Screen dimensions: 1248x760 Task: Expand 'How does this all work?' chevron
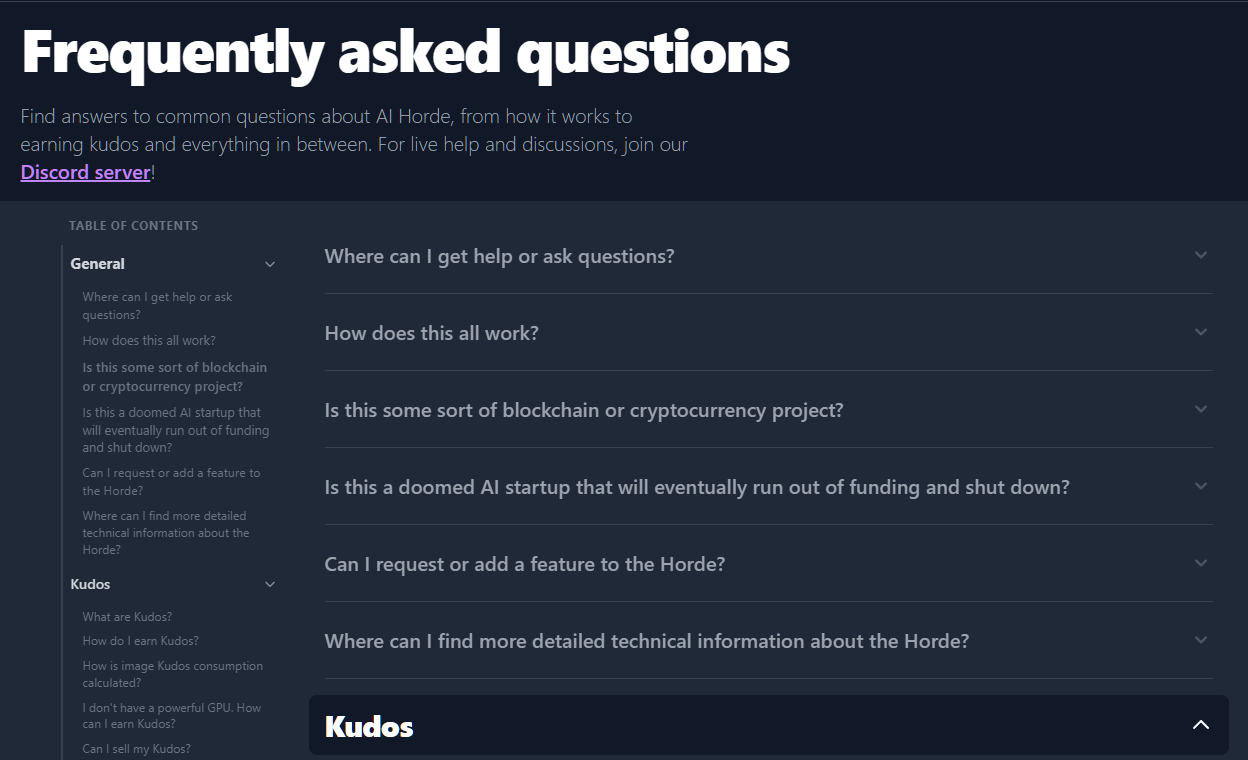click(x=1201, y=332)
